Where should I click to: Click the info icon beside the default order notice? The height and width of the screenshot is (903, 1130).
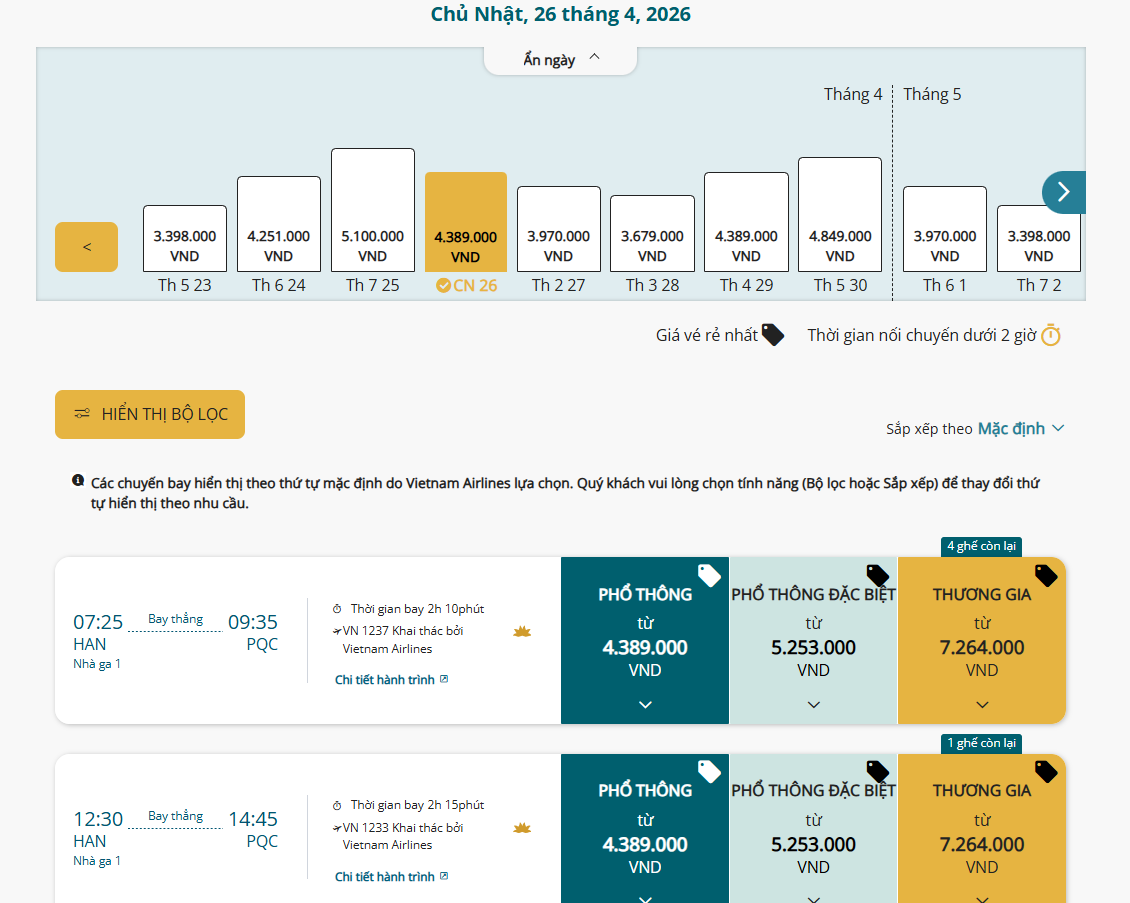coord(78,481)
